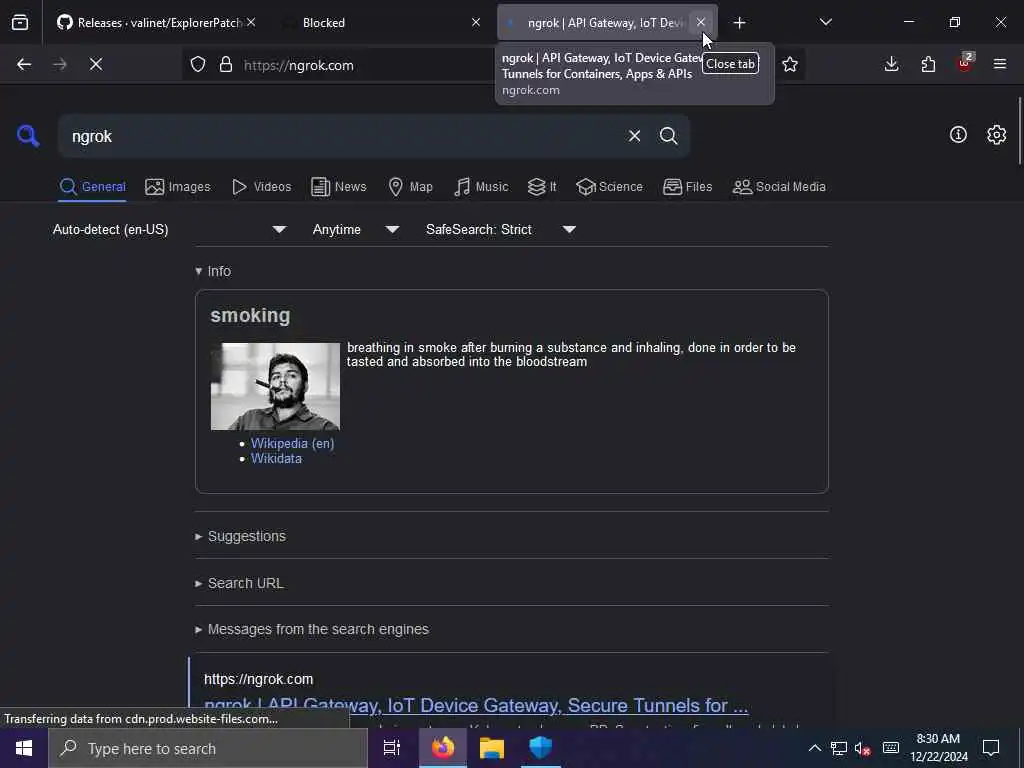Screen dimensions: 1024x768
Task: Open Firefox application hamburger menu
Action: [x=1000, y=64]
